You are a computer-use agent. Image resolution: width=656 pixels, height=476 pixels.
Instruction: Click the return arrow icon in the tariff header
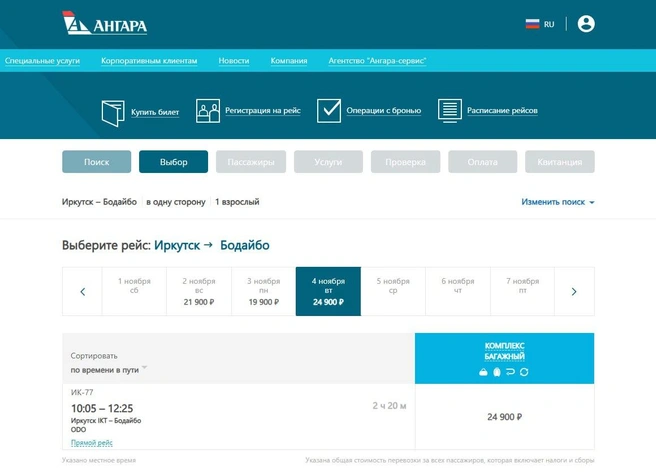(510, 371)
